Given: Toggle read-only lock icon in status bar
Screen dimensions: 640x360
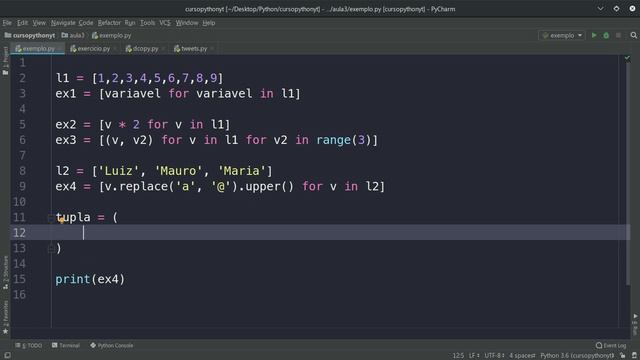Looking at the screenshot, I should point(622,356).
